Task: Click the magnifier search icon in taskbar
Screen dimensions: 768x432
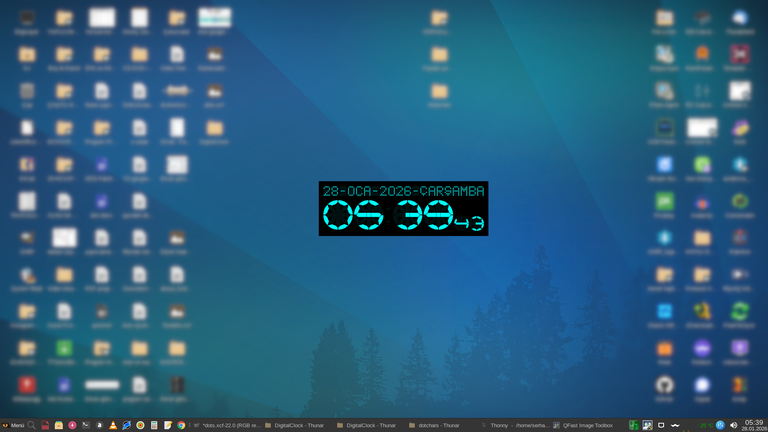Action: point(32,425)
